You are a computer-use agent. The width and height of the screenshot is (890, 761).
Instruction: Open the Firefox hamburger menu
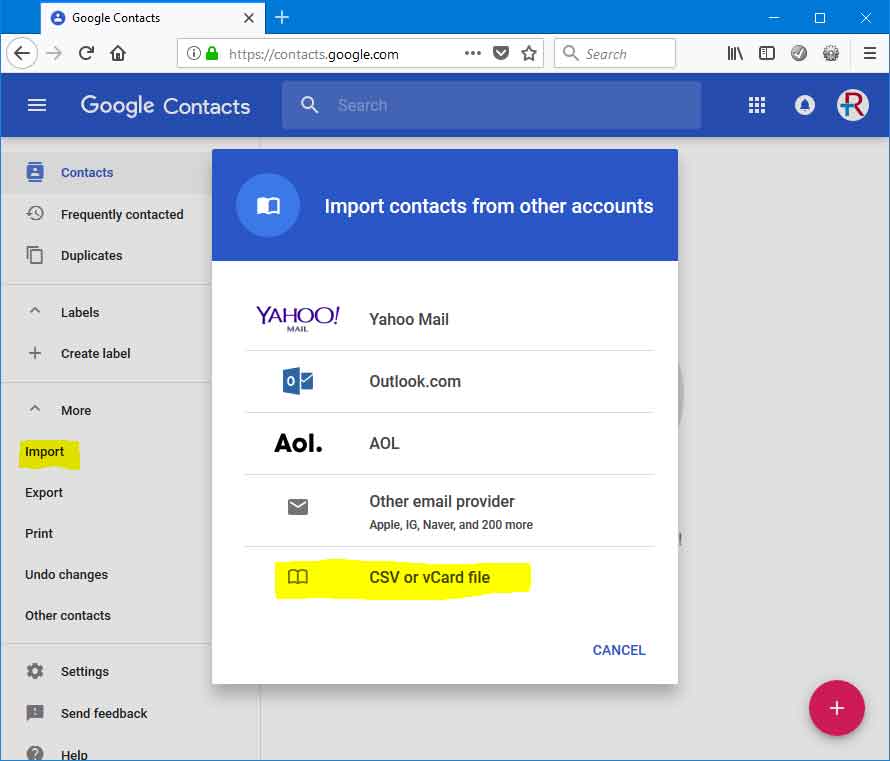pos(870,53)
